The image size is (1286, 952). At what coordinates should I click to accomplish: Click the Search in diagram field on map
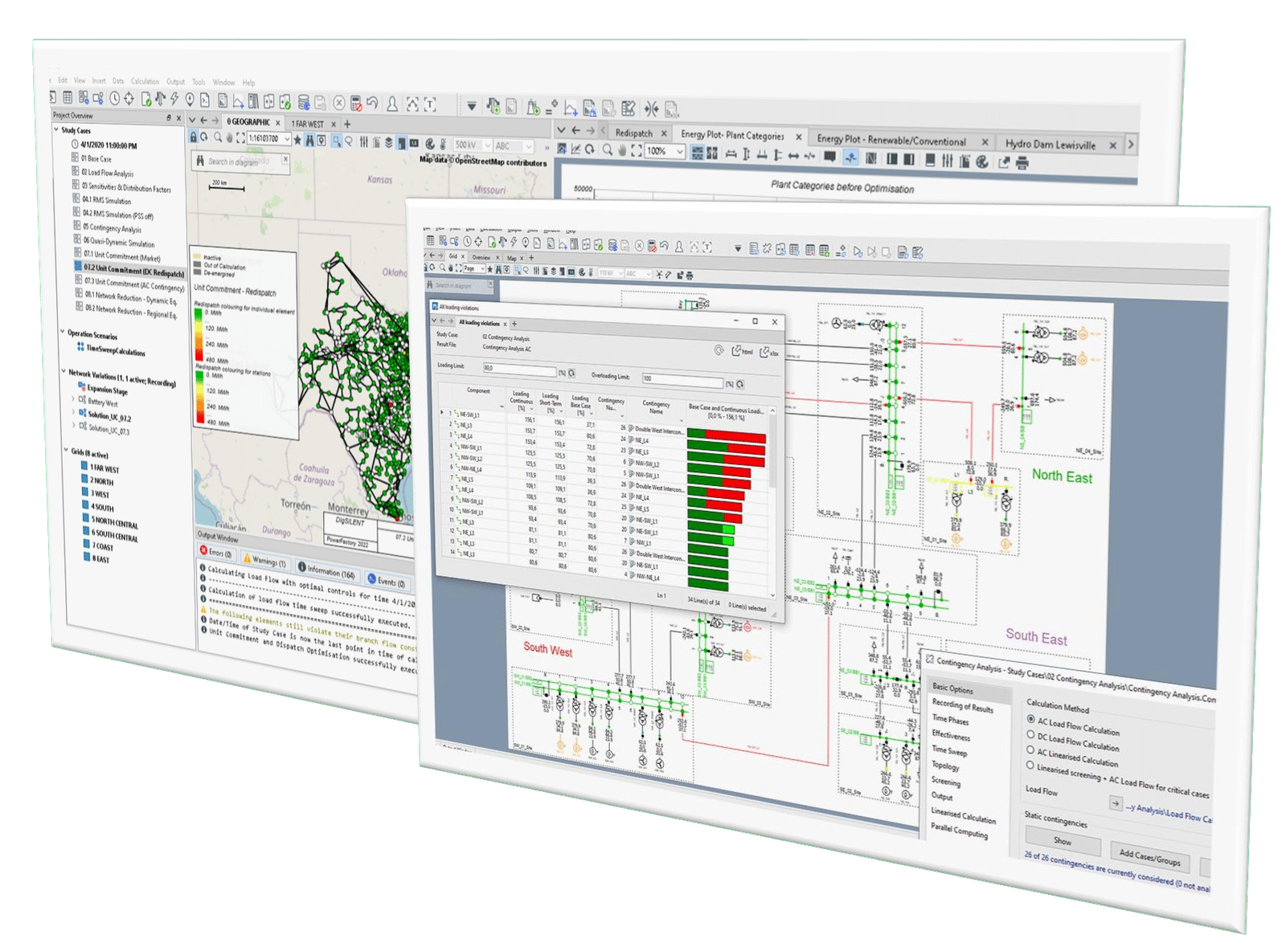[x=242, y=161]
